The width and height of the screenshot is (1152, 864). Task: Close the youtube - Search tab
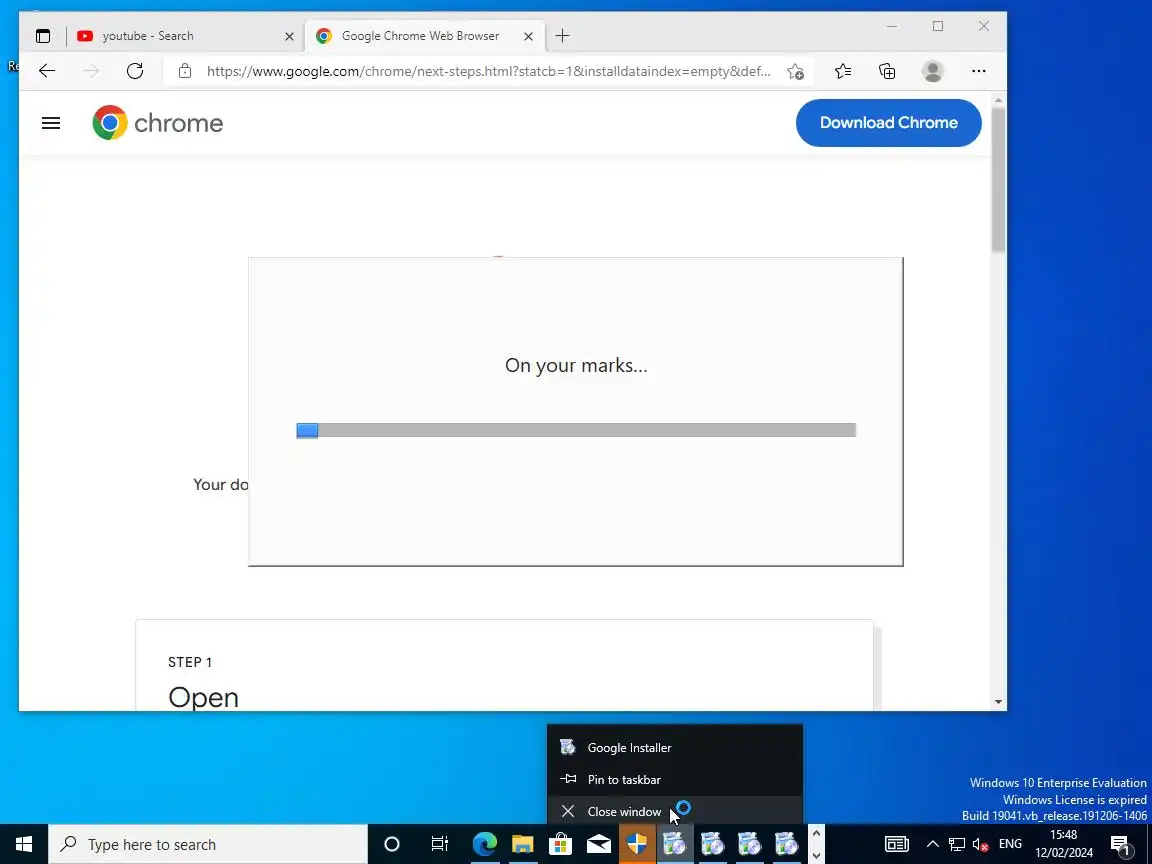click(x=289, y=36)
